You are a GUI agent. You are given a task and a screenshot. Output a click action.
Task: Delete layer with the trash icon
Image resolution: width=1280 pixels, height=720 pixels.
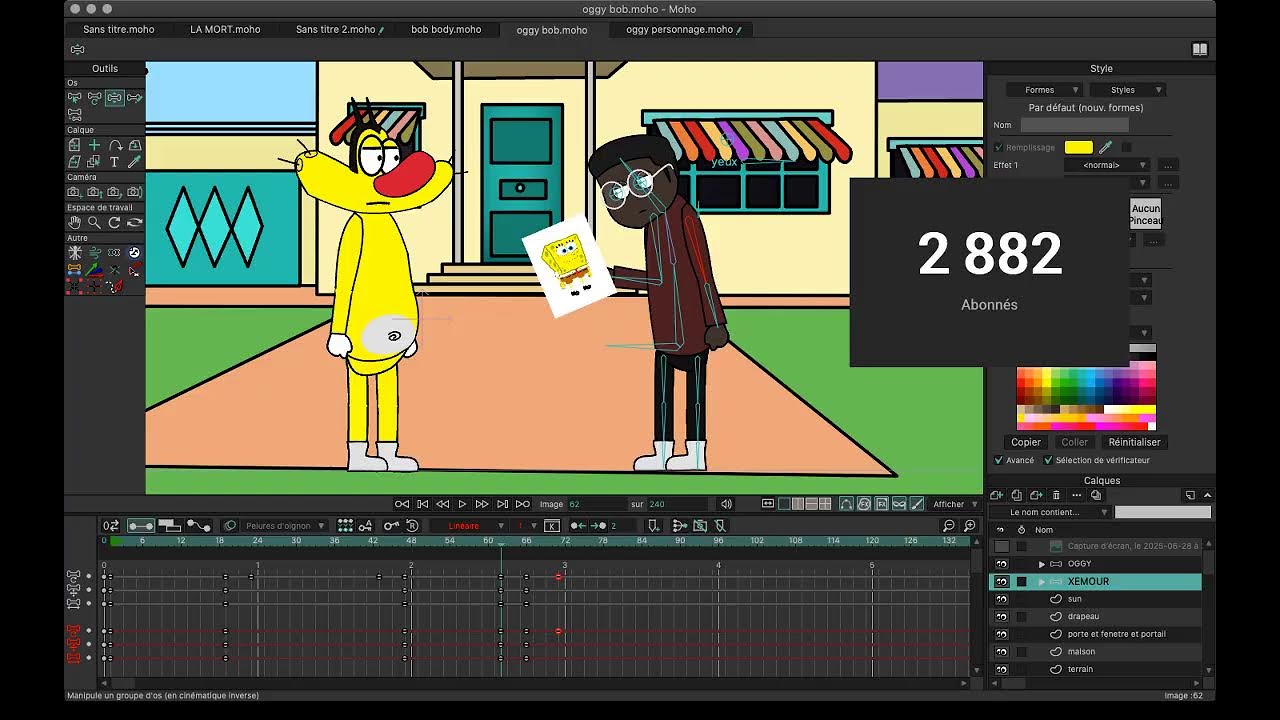tap(1056, 495)
